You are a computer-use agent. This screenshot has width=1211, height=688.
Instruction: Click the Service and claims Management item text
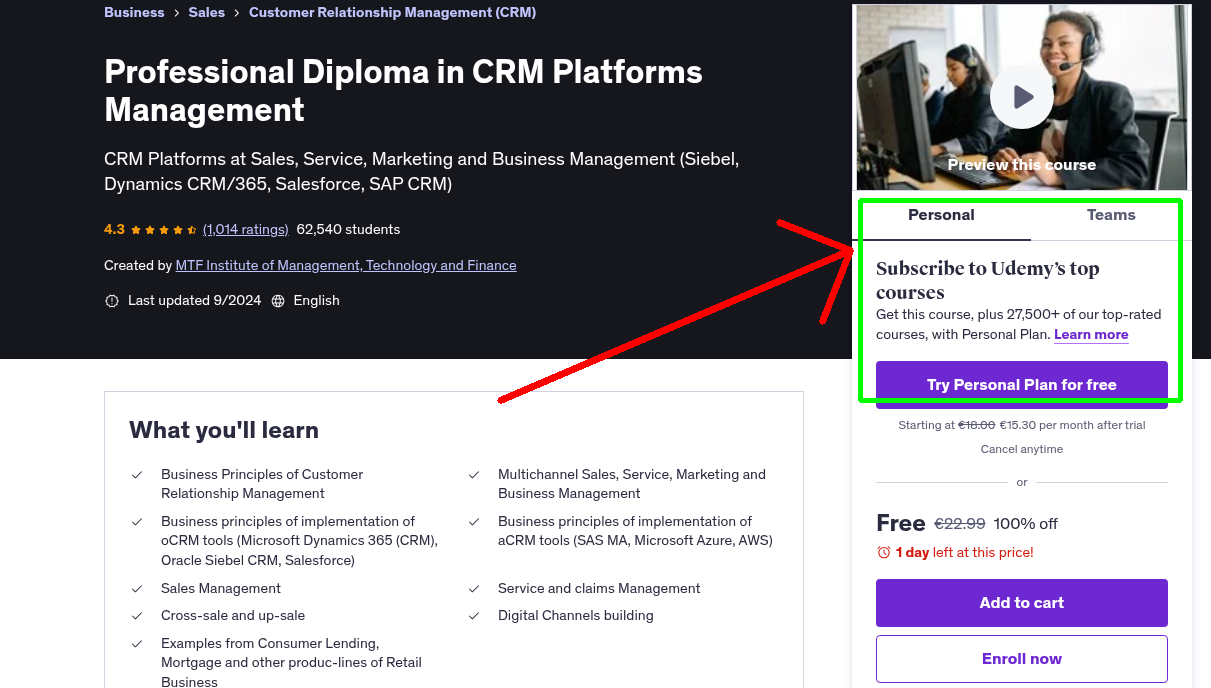599,588
